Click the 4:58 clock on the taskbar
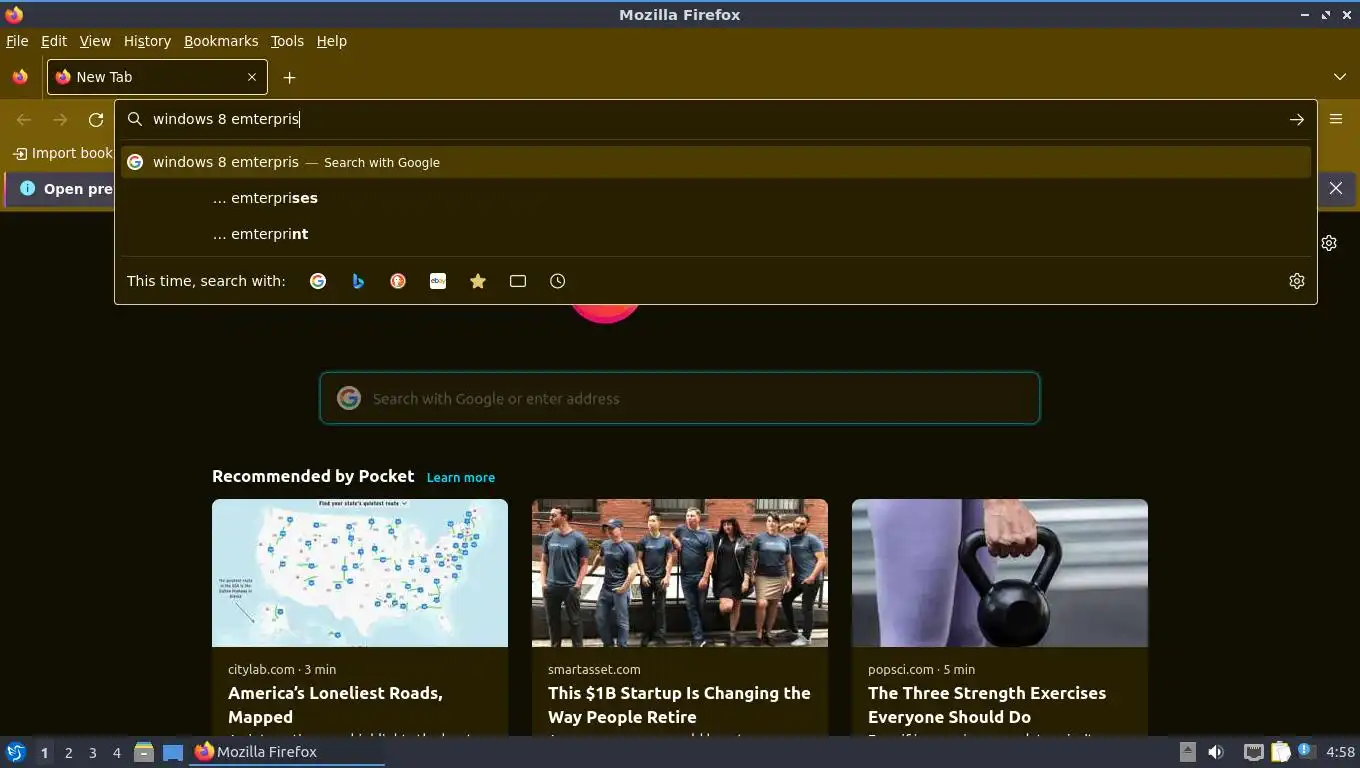 [x=1340, y=752]
